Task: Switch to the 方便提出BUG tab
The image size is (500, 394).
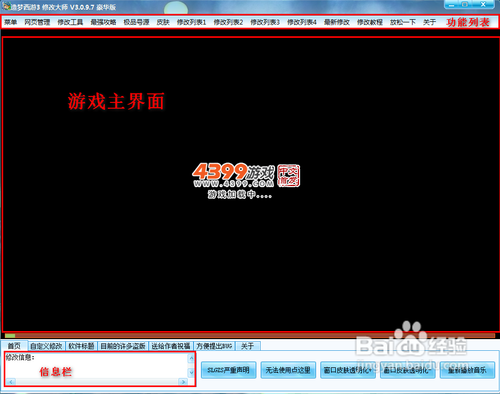Action: coord(214,346)
